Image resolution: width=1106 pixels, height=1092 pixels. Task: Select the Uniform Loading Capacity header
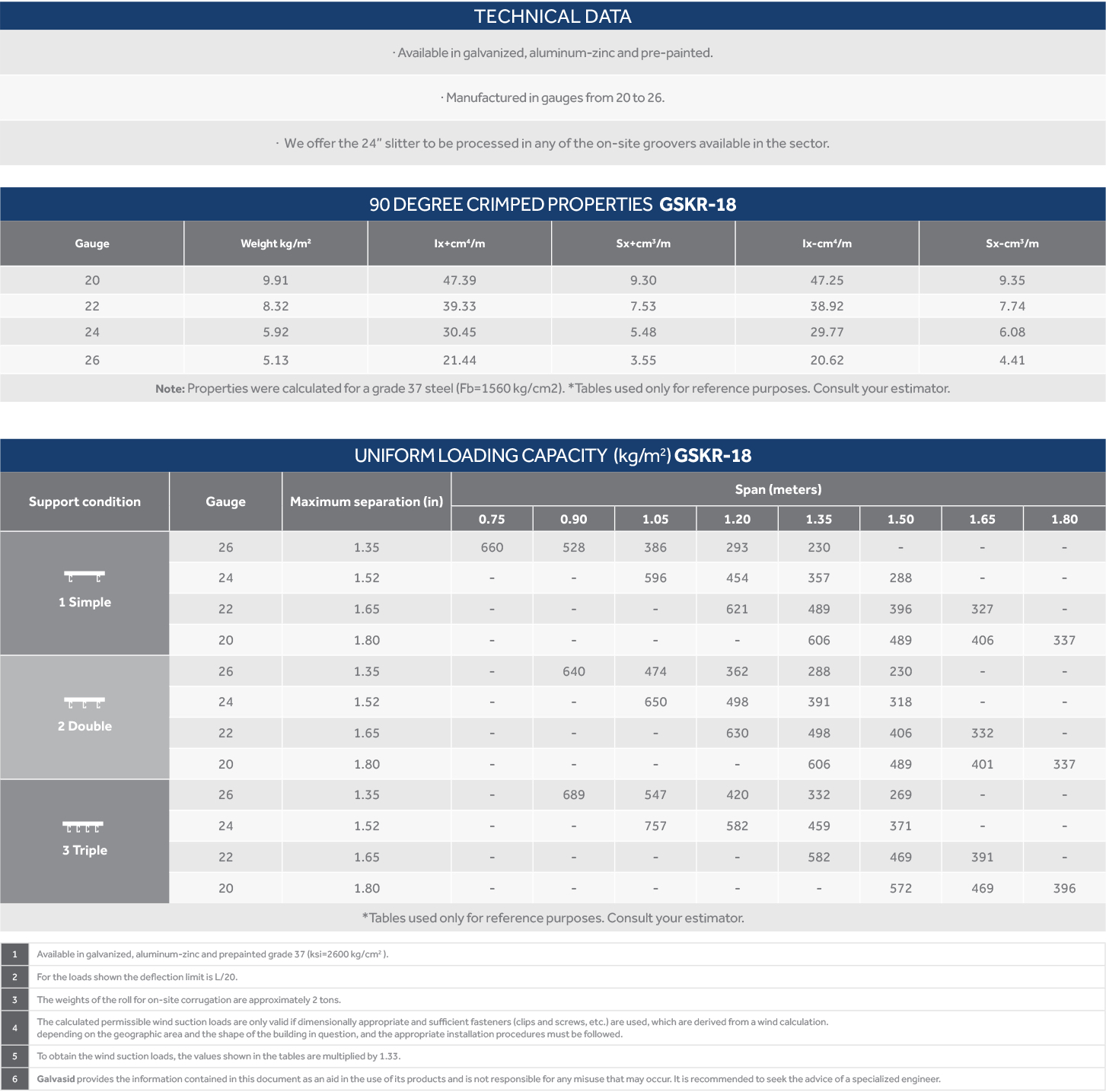pyautogui.click(x=553, y=455)
